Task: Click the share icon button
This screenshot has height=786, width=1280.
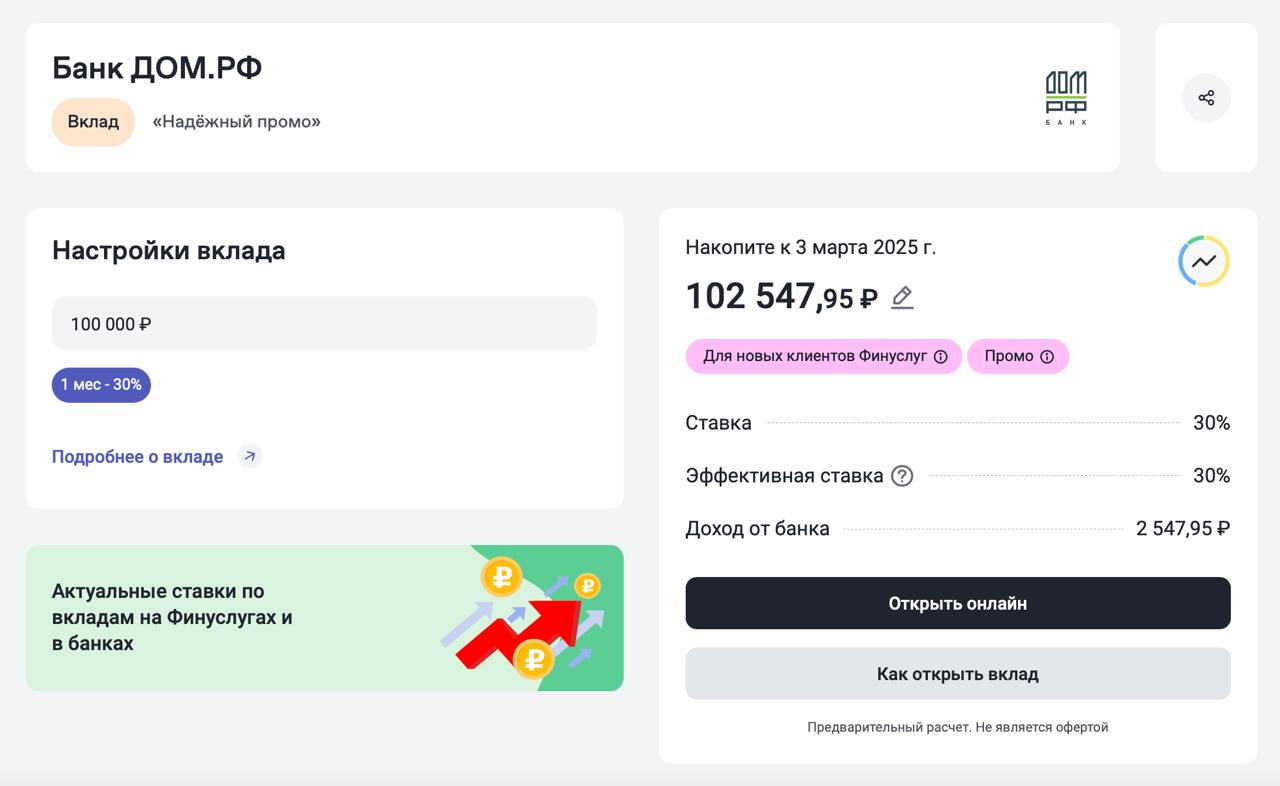Action: [1206, 98]
